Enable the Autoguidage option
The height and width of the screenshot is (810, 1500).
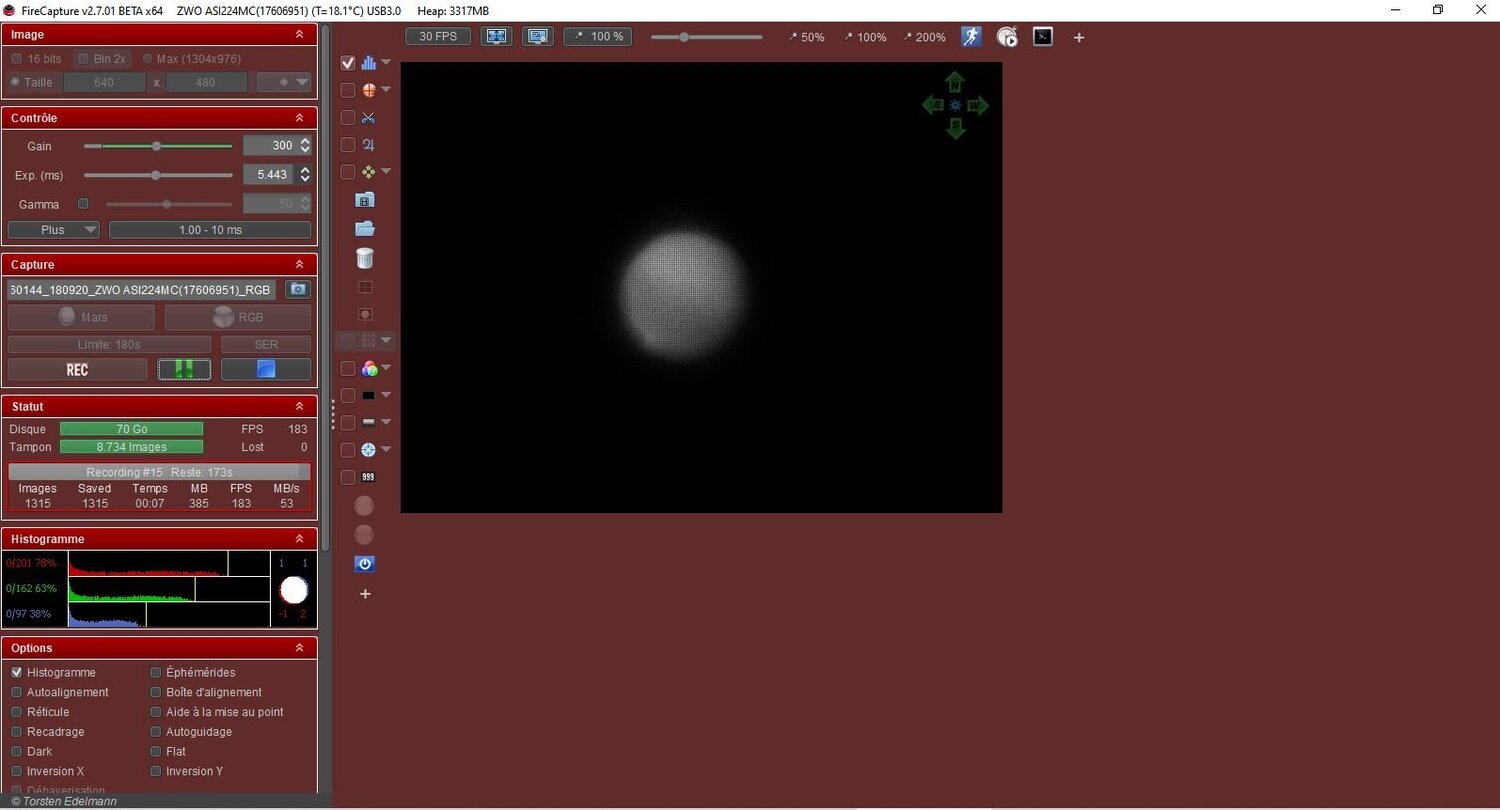pyautogui.click(x=156, y=731)
